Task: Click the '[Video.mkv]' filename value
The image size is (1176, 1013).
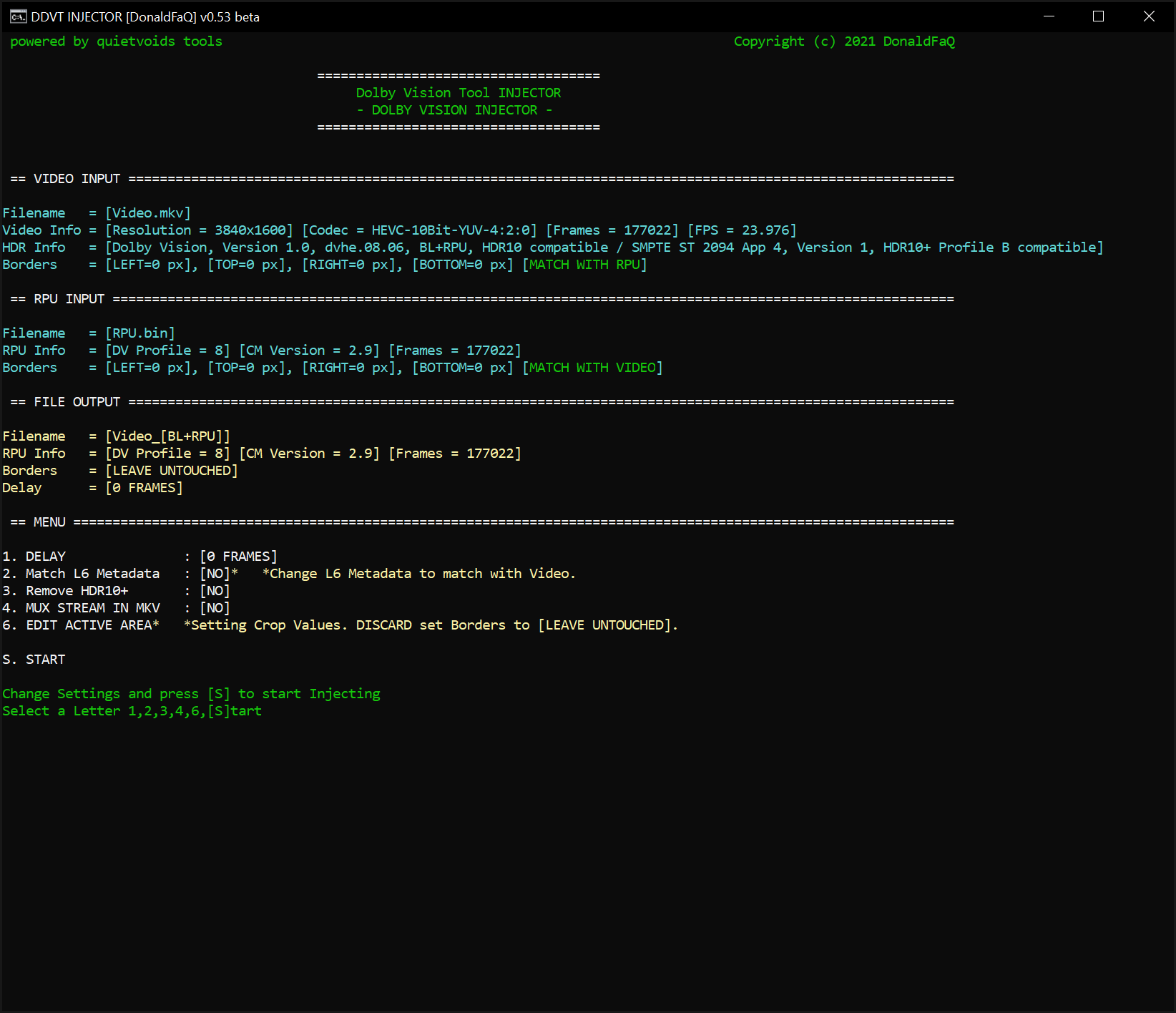Action: click(x=148, y=213)
